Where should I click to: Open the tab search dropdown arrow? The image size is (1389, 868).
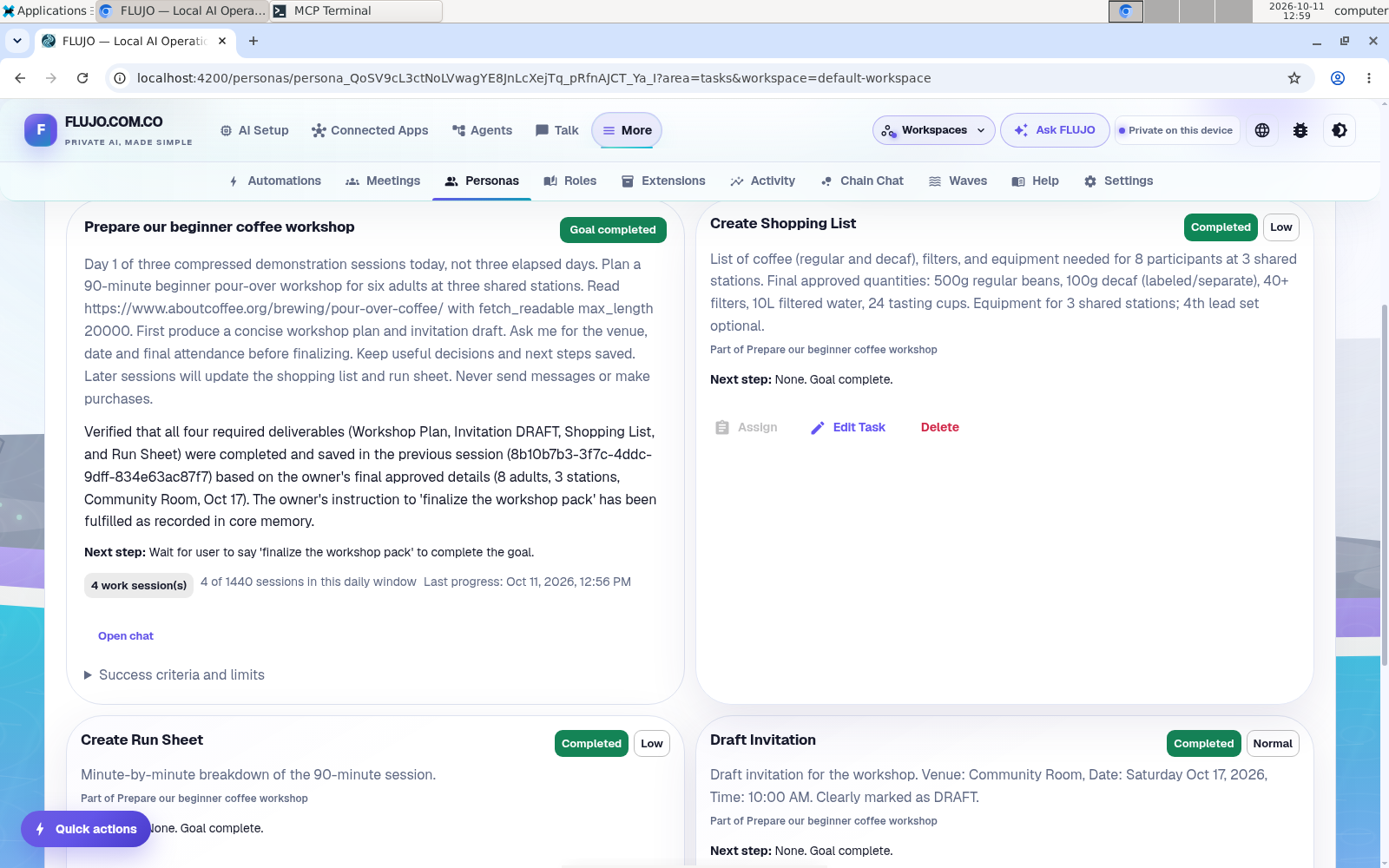point(16,41)
